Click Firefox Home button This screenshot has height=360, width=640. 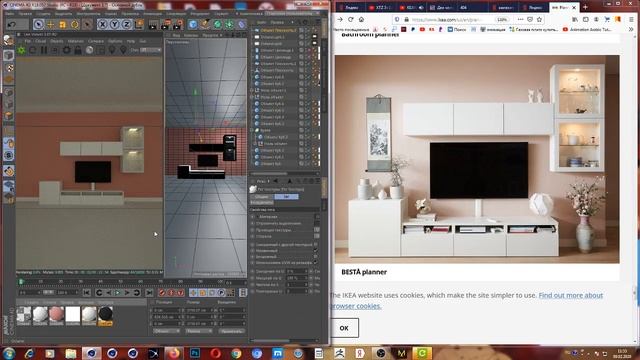coord(361,19)
